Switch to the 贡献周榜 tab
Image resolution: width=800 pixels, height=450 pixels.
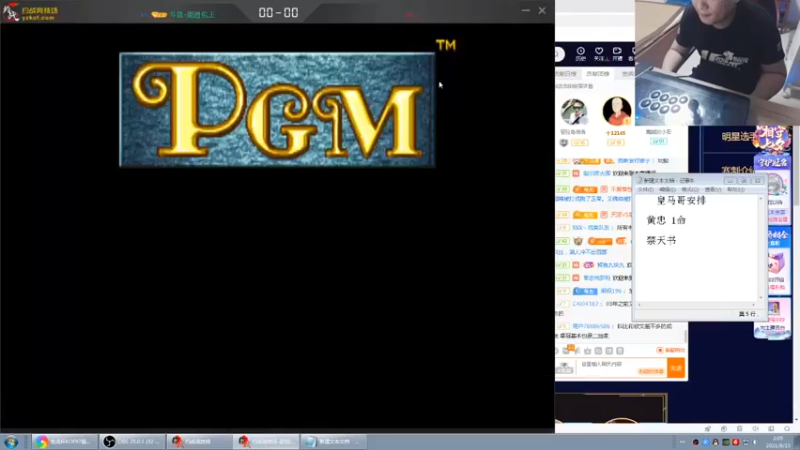point(597,74)
